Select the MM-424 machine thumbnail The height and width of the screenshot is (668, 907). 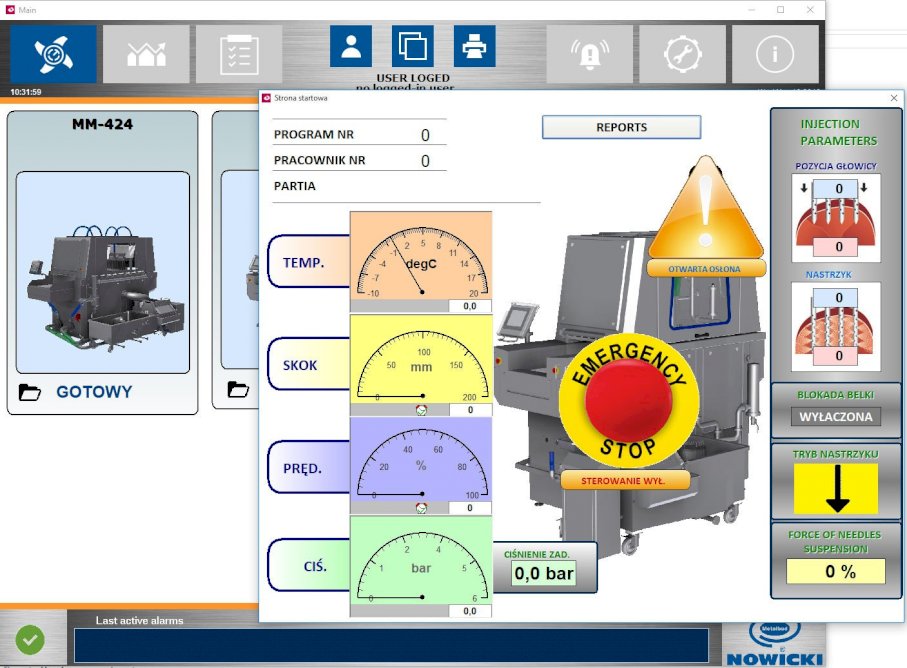pos(103,272)
